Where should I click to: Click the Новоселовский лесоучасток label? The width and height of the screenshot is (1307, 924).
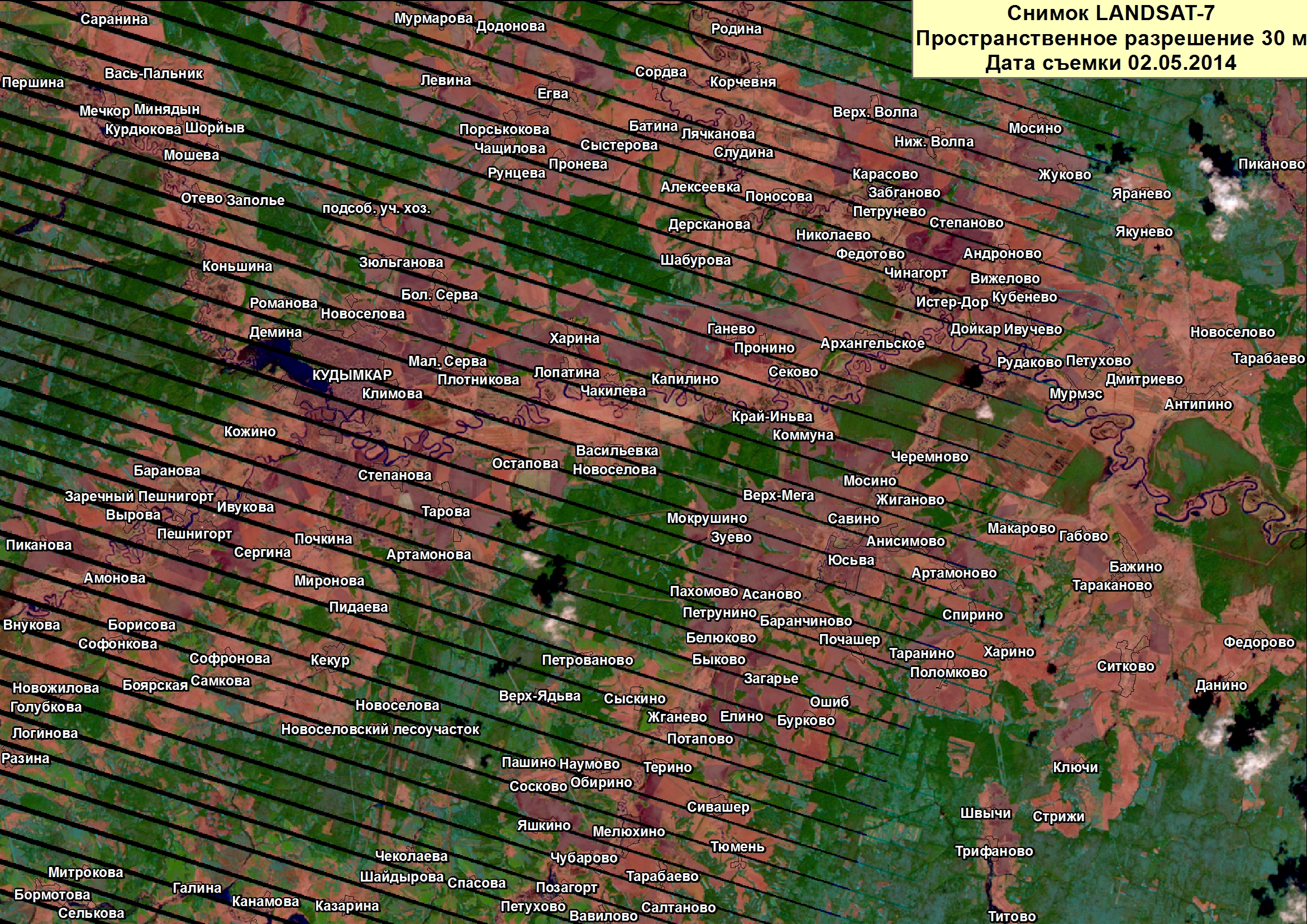coord(380,730)
